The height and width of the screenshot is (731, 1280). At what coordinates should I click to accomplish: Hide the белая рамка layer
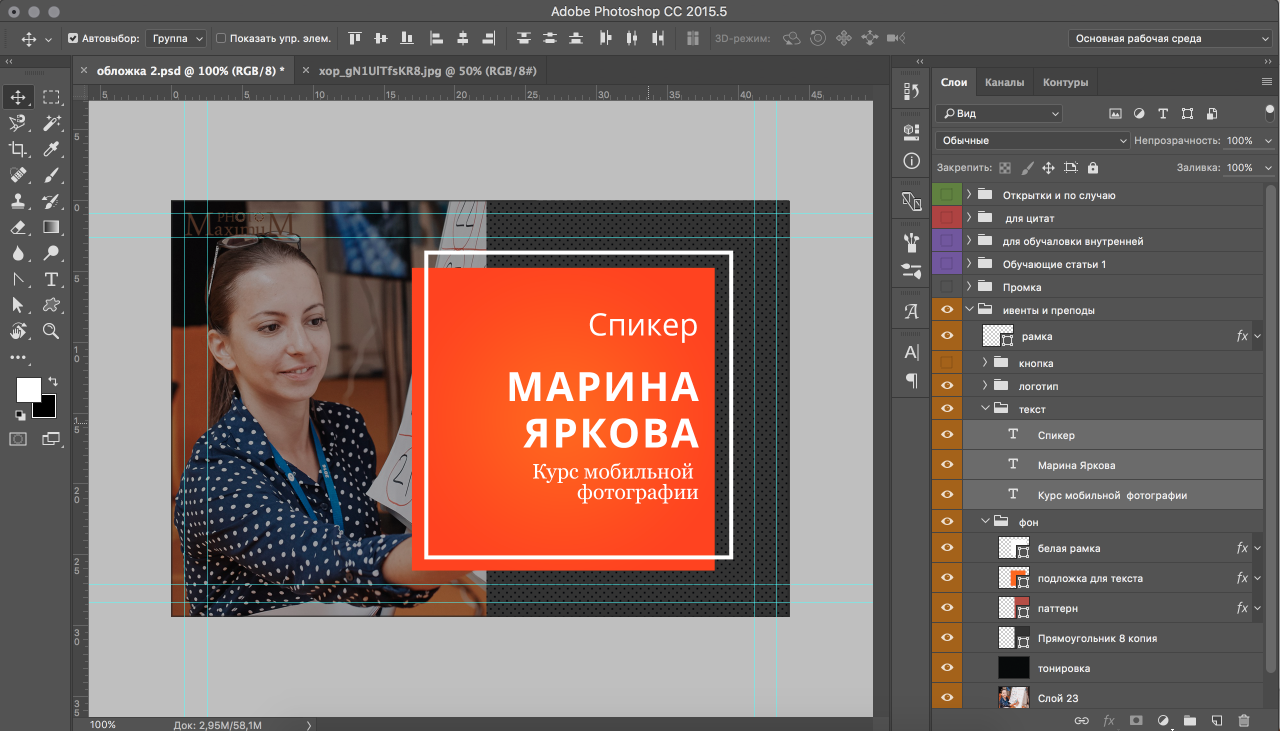coord(947,548)
